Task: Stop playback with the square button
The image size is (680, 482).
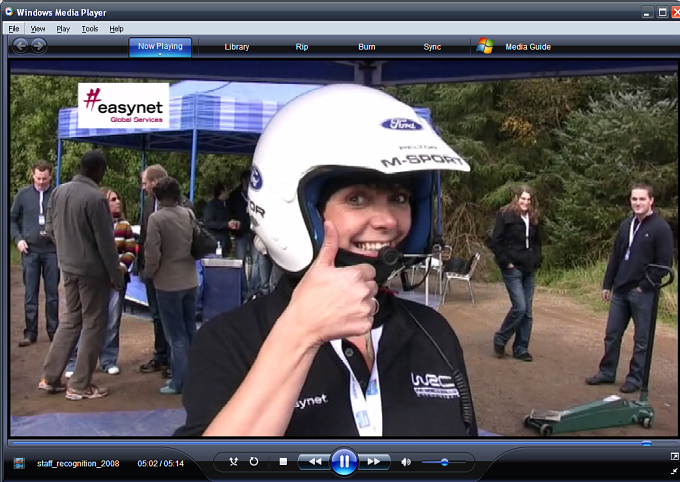Action: pyautogui.click(x=283, y=462)
